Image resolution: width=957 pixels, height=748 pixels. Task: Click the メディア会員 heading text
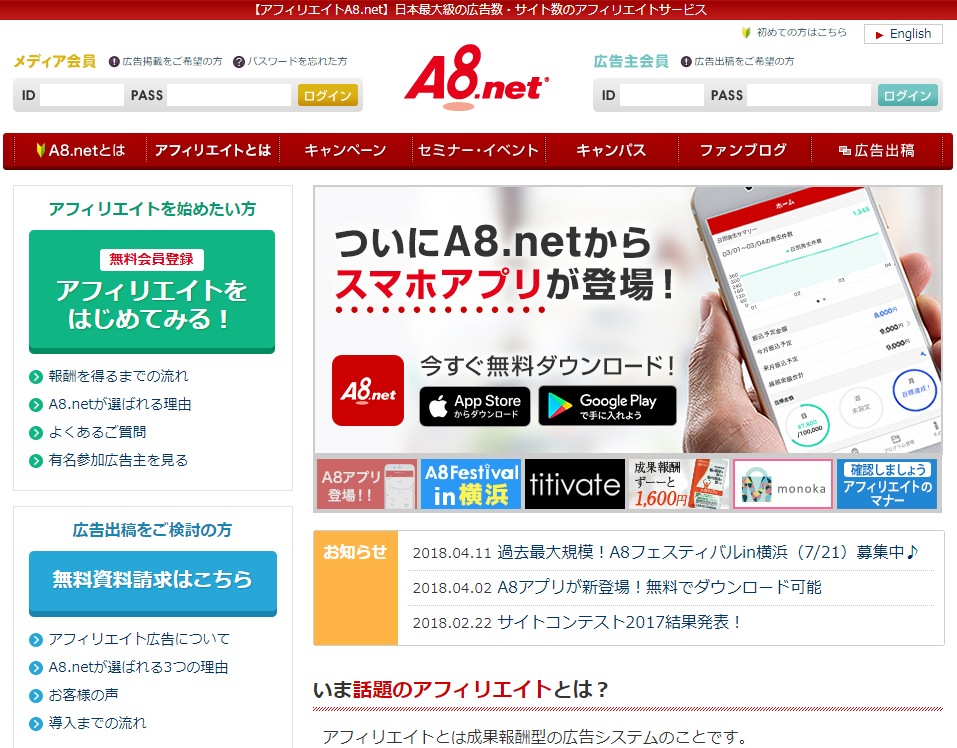pos(55,62)
